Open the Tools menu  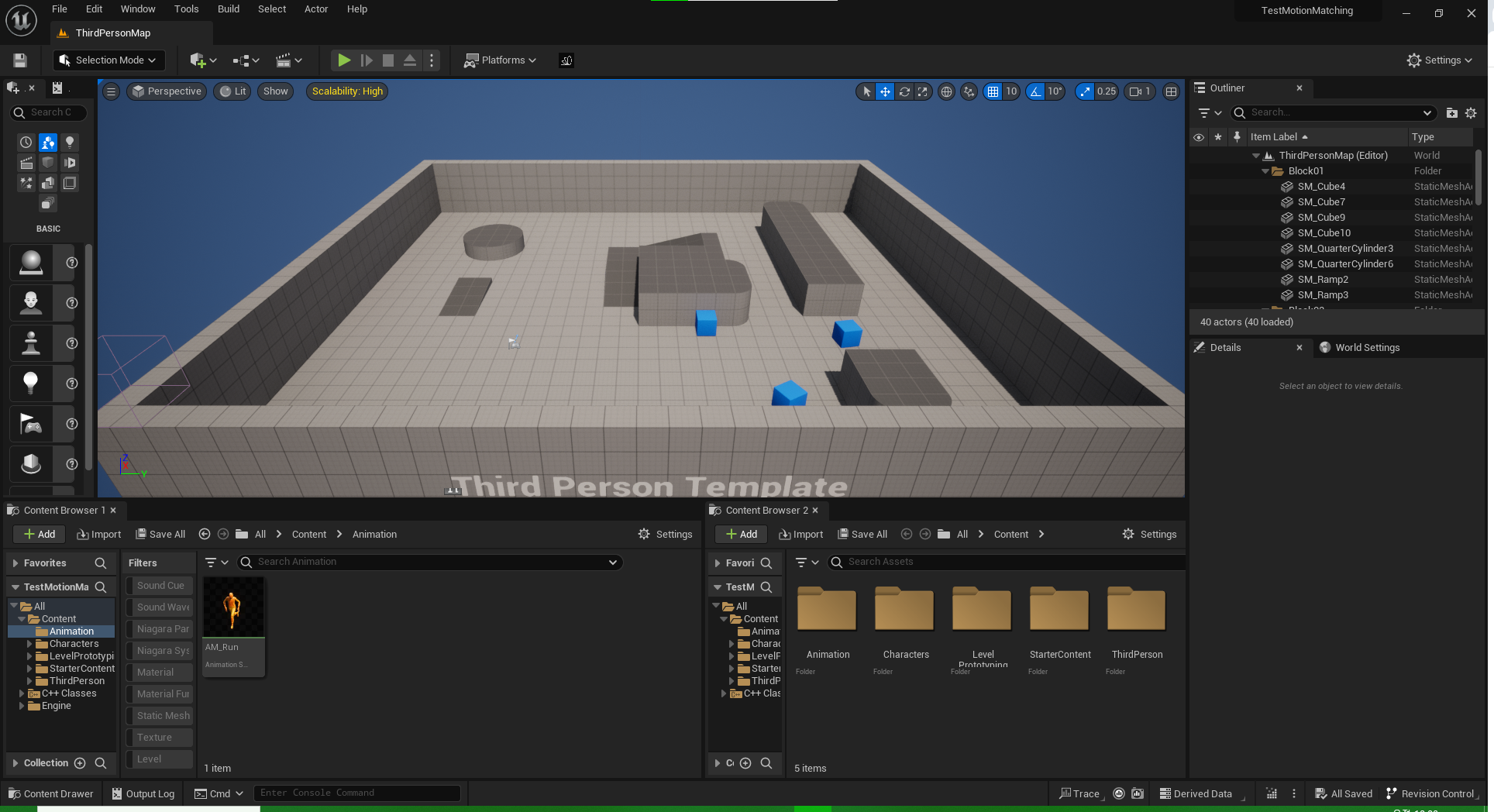click(186, 9)
